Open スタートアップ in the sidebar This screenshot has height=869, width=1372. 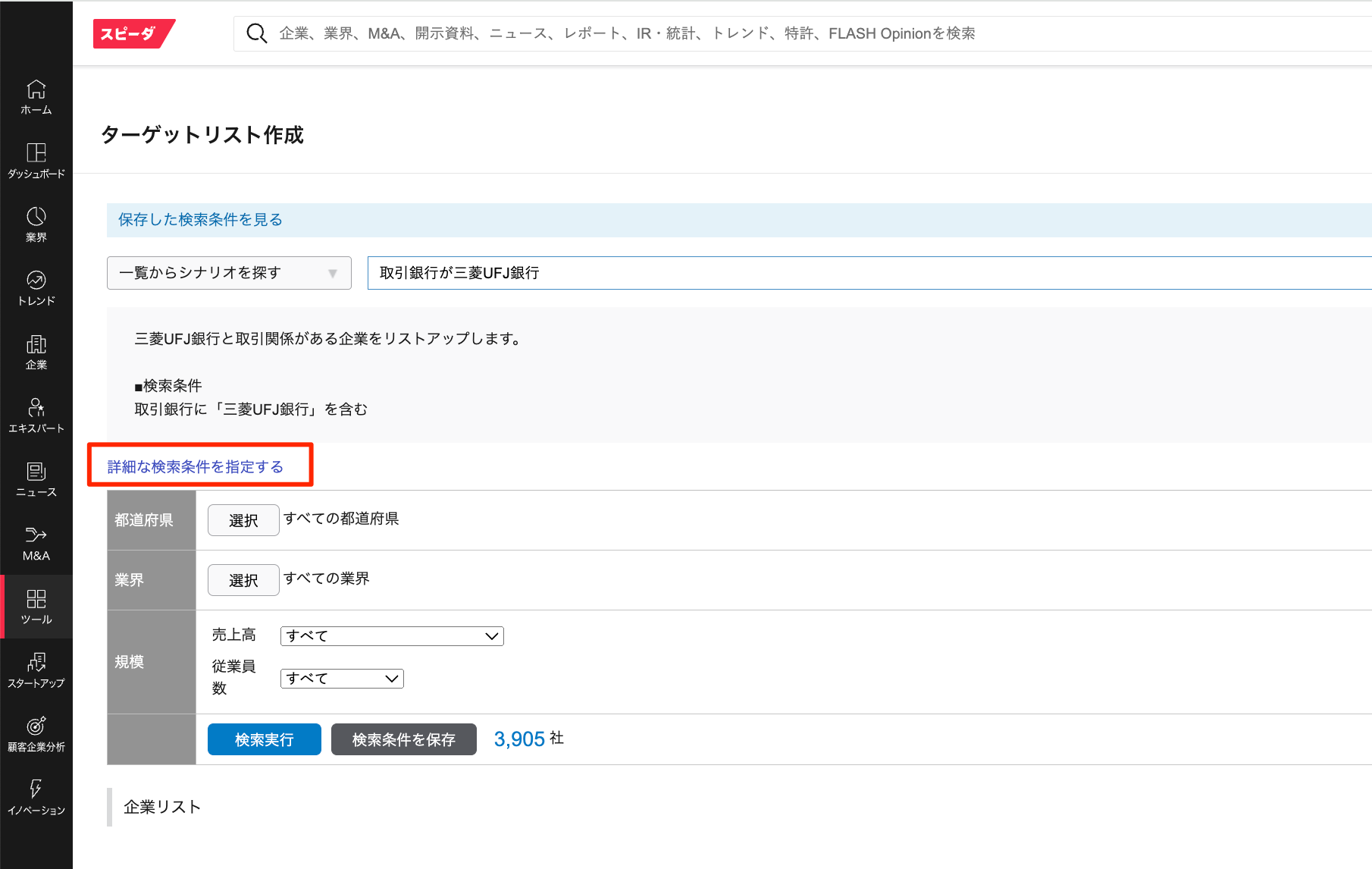(36, 670)
